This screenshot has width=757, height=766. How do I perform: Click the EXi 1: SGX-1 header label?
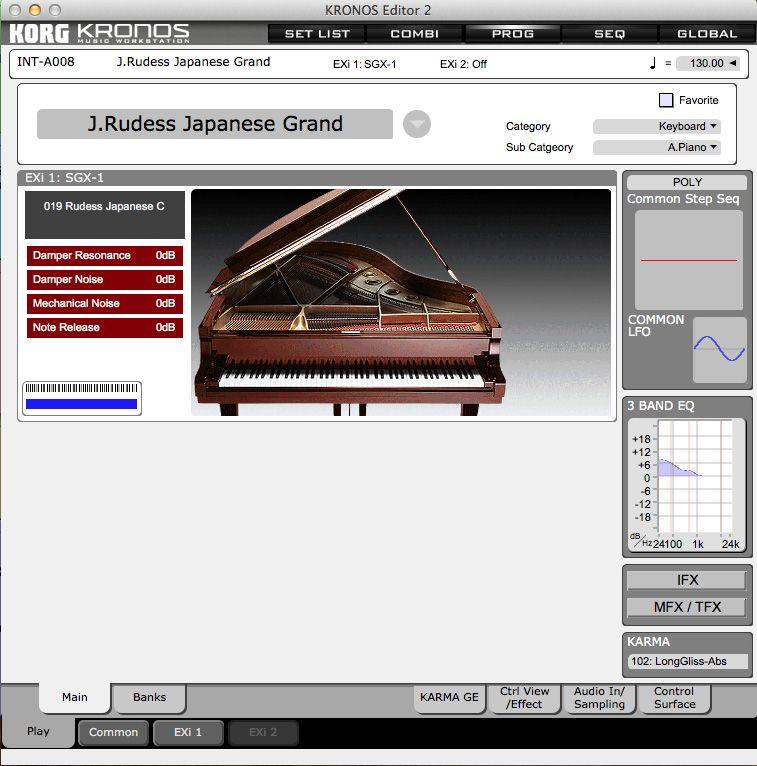tap(64, 178)
